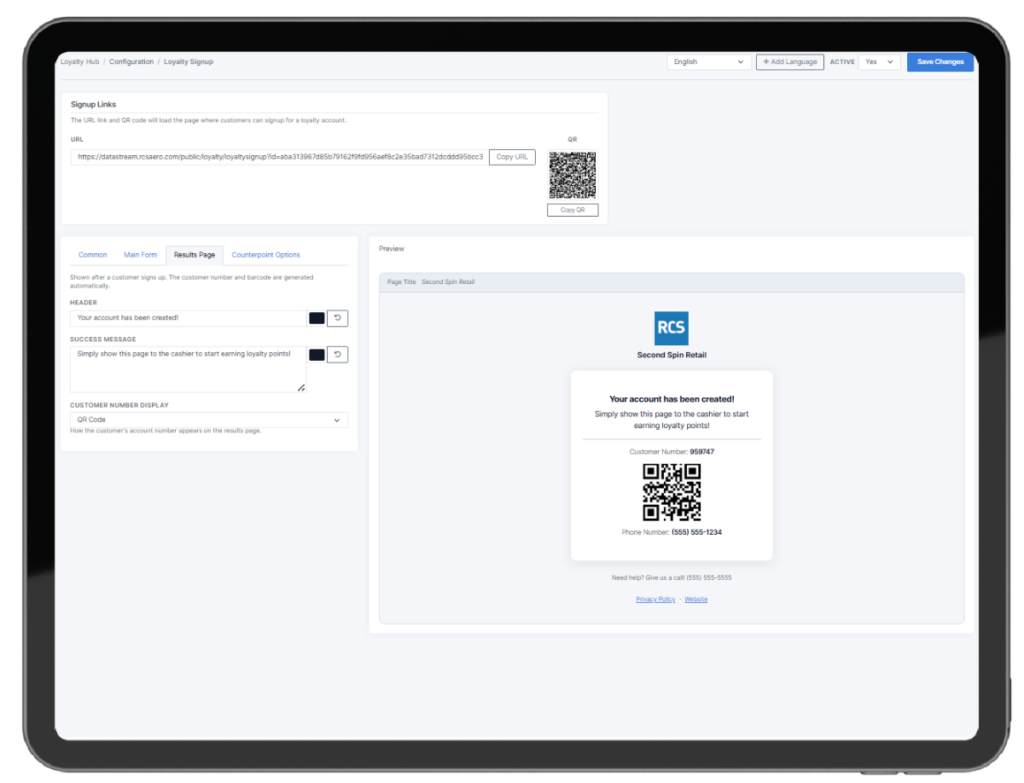Click the Copy QR button
This screenshot has height=783, width=1024.
click(572, 210)
